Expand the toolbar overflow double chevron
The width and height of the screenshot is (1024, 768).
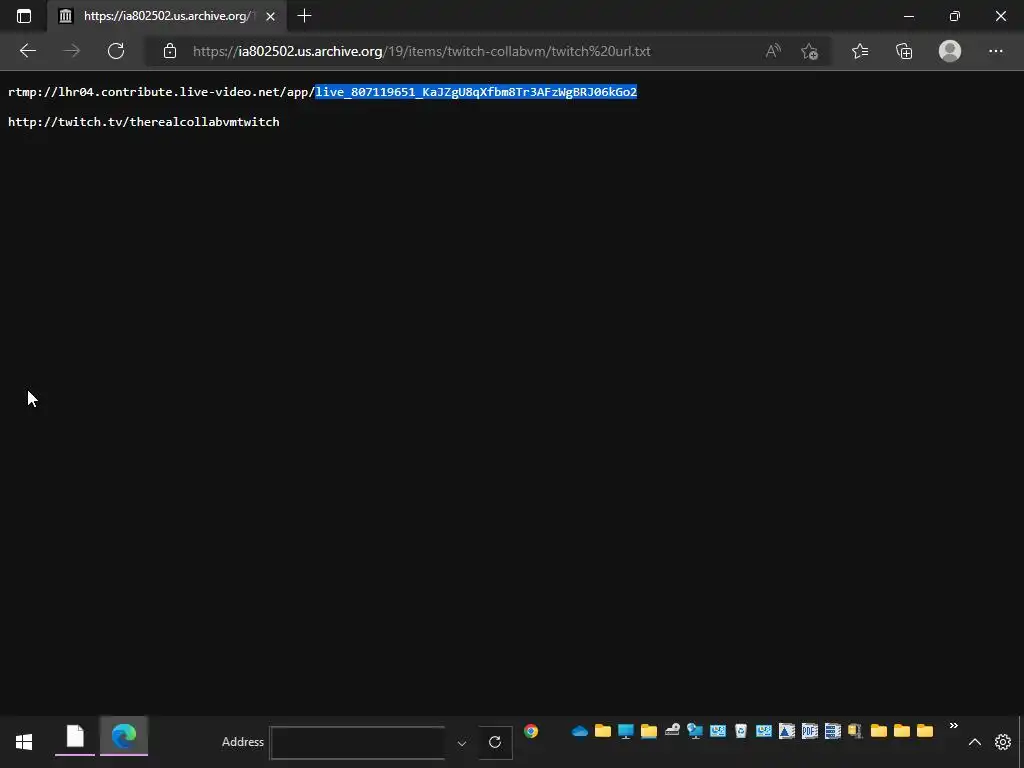(x=953, y=726)
